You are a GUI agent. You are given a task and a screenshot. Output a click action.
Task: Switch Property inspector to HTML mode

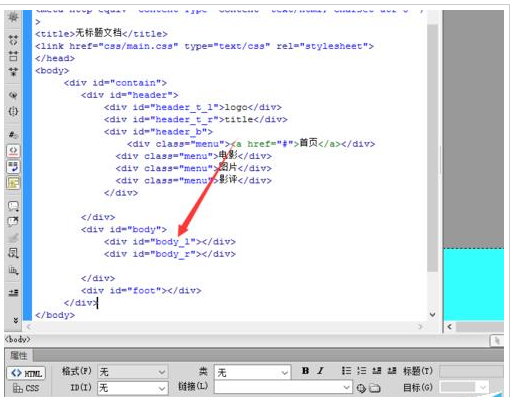click(x=26, y=373)
